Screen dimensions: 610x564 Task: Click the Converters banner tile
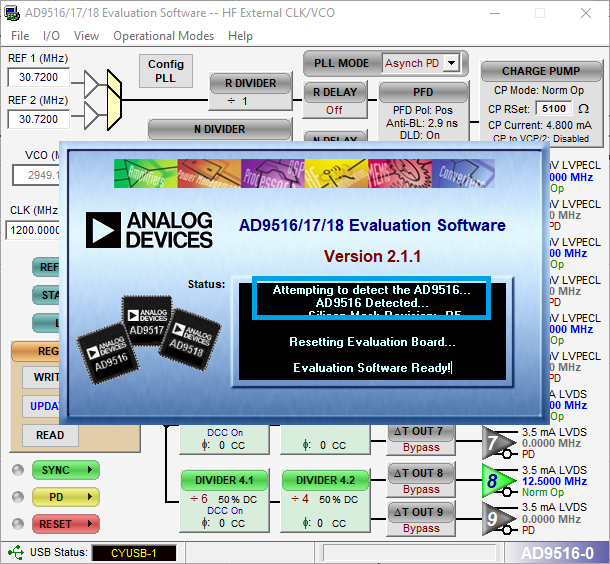click(x=463, y=173)
